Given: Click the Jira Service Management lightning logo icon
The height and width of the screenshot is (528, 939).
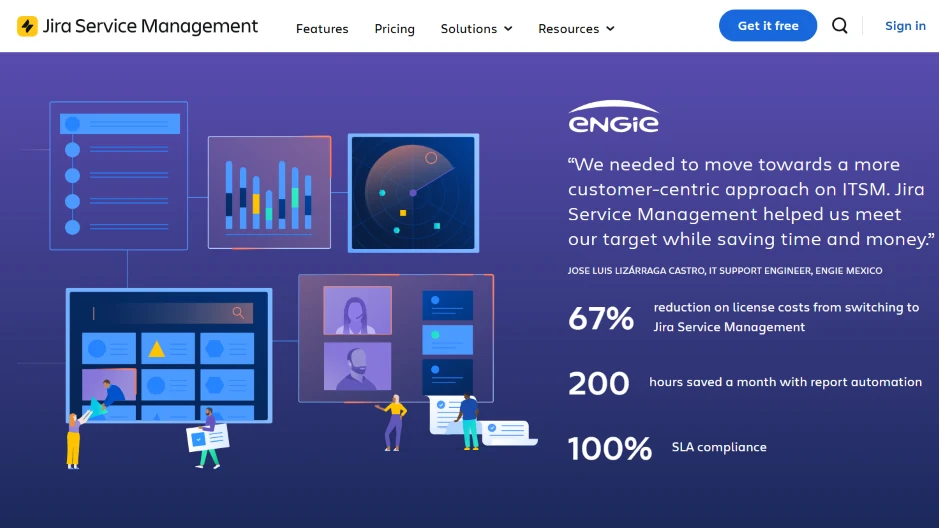Looking at the screenshot, I should pos(27,26).
